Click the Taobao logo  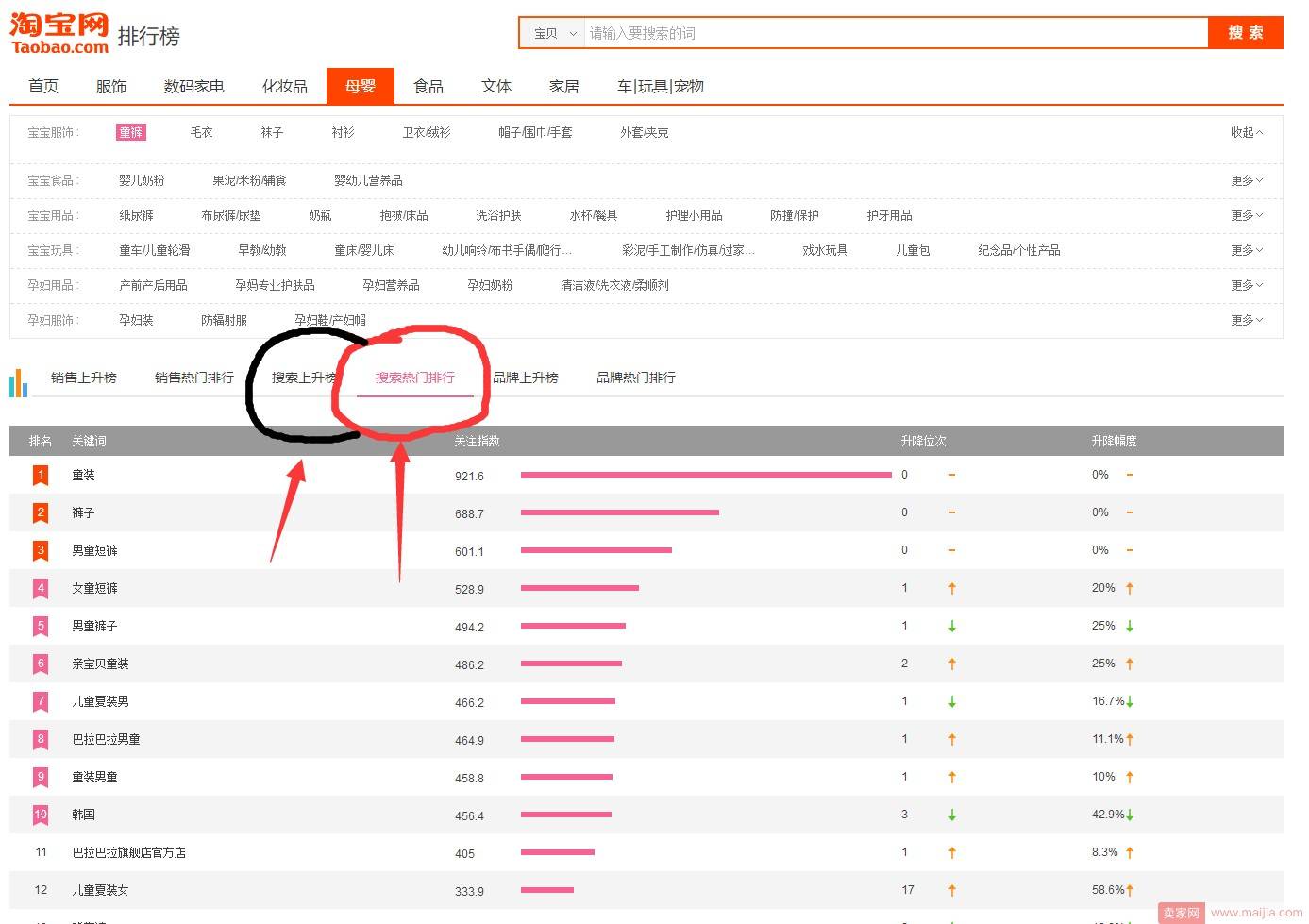[59, 35]
